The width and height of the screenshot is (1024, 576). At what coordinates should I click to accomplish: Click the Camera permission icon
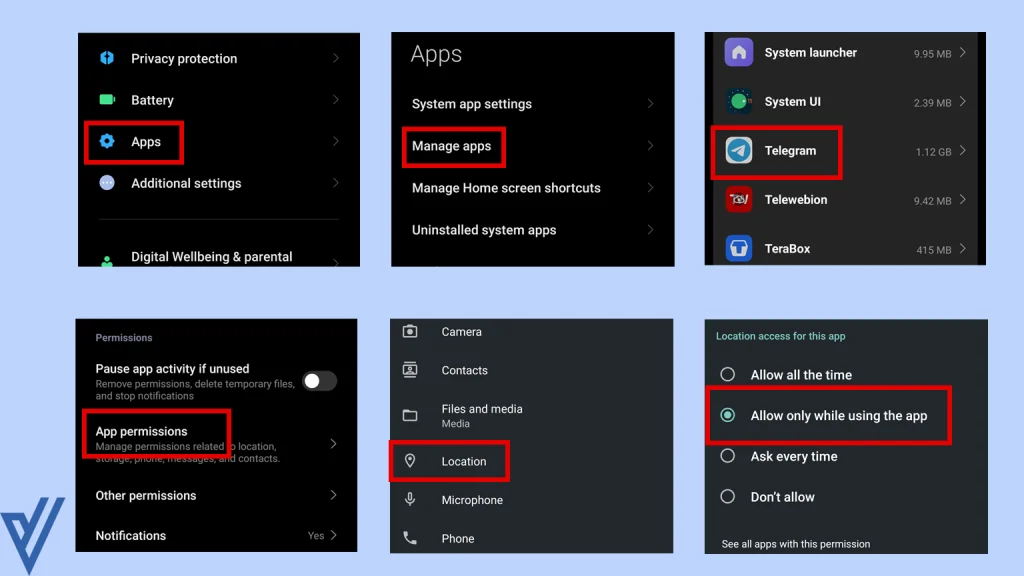pos(410,332)
